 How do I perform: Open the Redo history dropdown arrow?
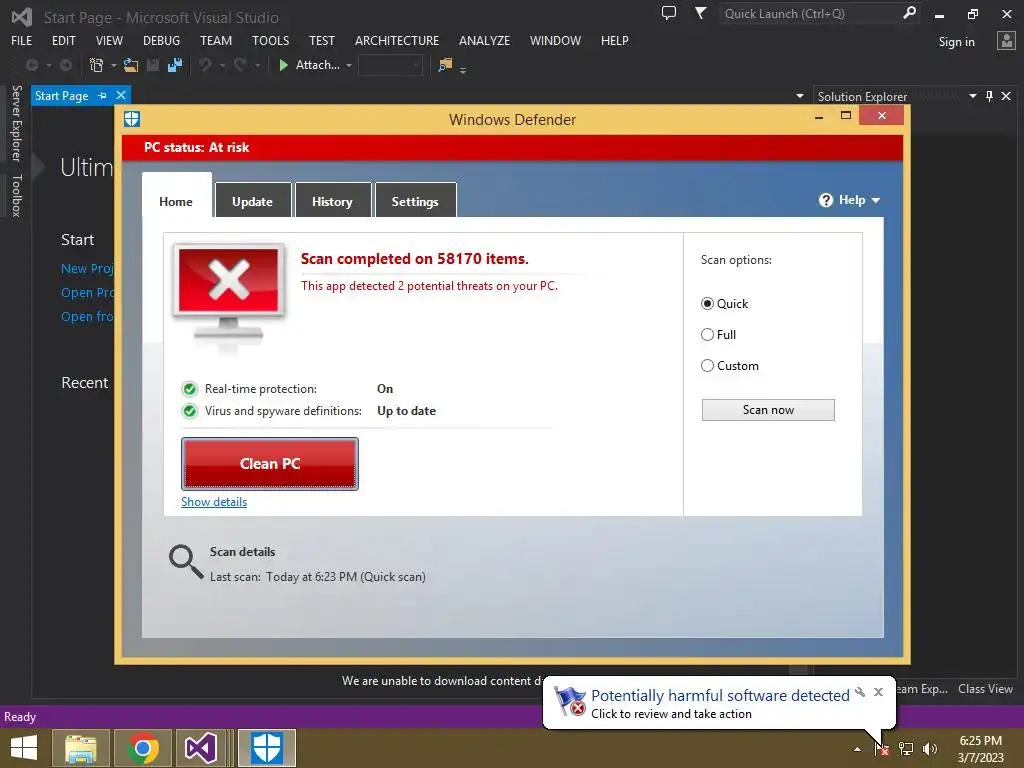pos(257,65)
